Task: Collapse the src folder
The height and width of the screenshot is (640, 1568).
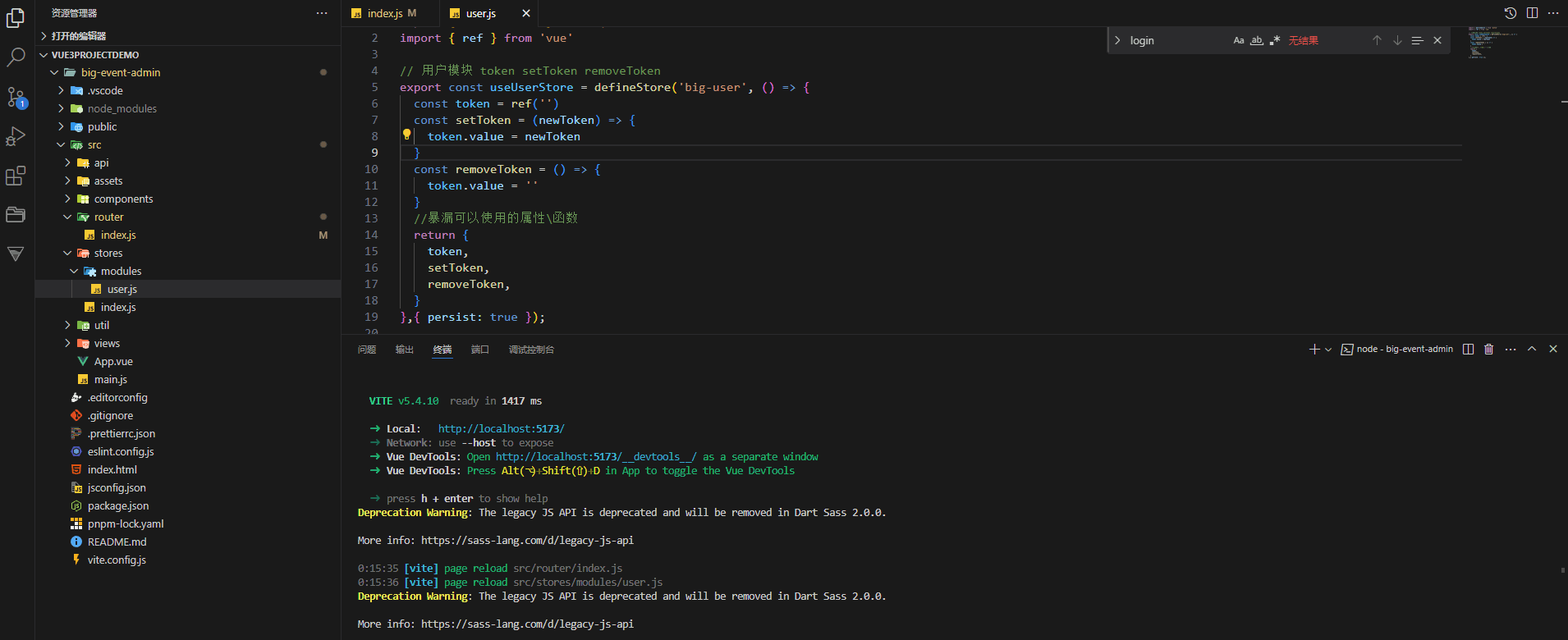Action: (188, 144)
